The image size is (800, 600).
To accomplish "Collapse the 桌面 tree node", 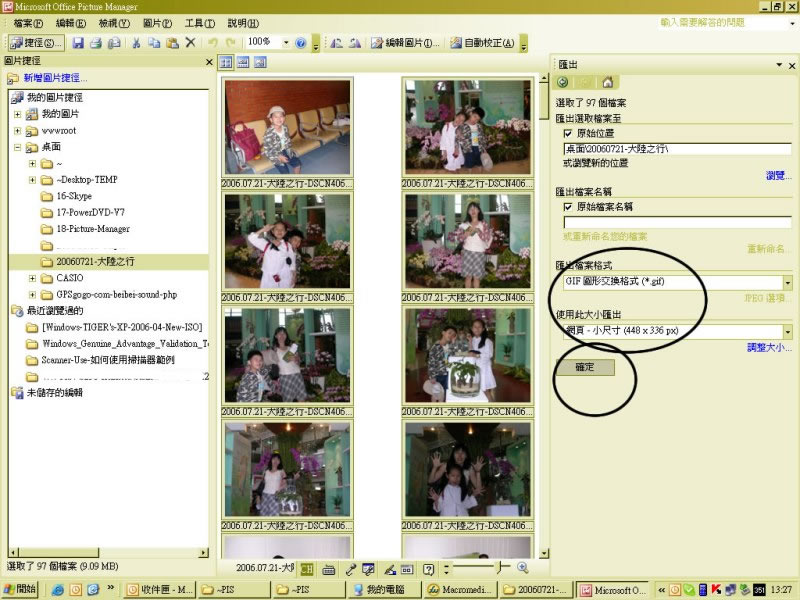I will [17, 147].
